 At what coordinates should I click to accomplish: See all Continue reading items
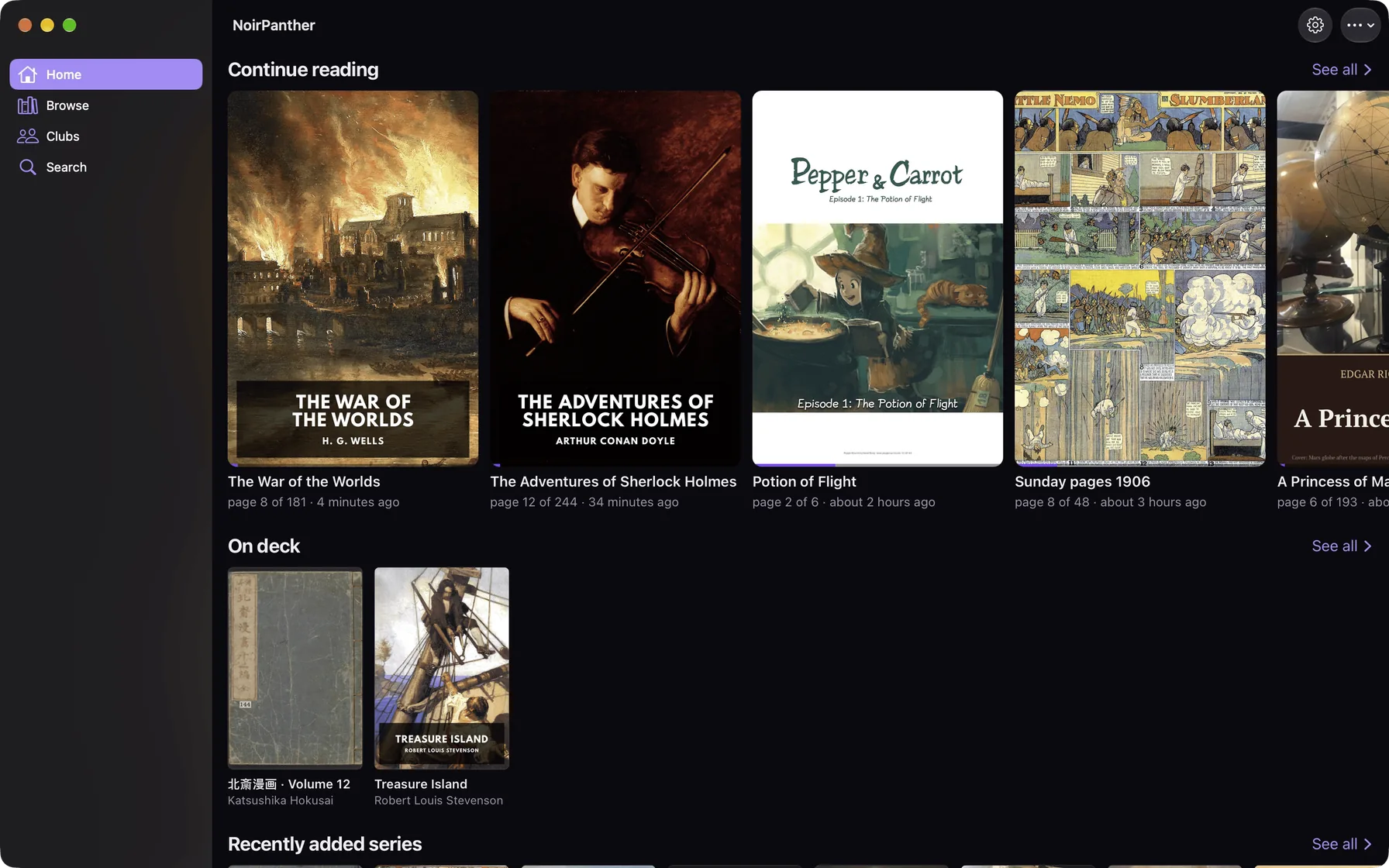click(x=1342, y=70)
